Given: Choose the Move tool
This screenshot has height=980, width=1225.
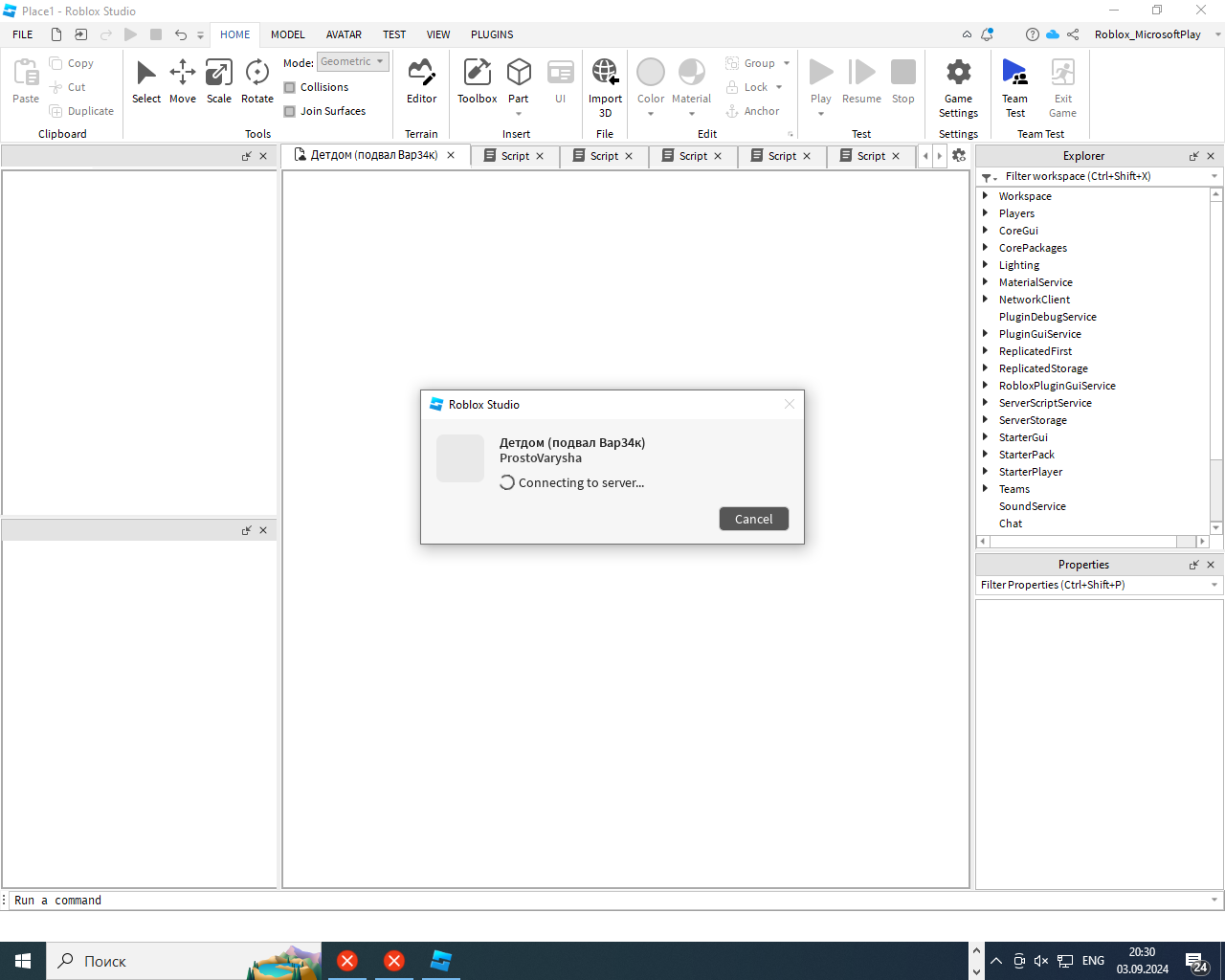Looking at the screenshot, I should click(183, 81).
